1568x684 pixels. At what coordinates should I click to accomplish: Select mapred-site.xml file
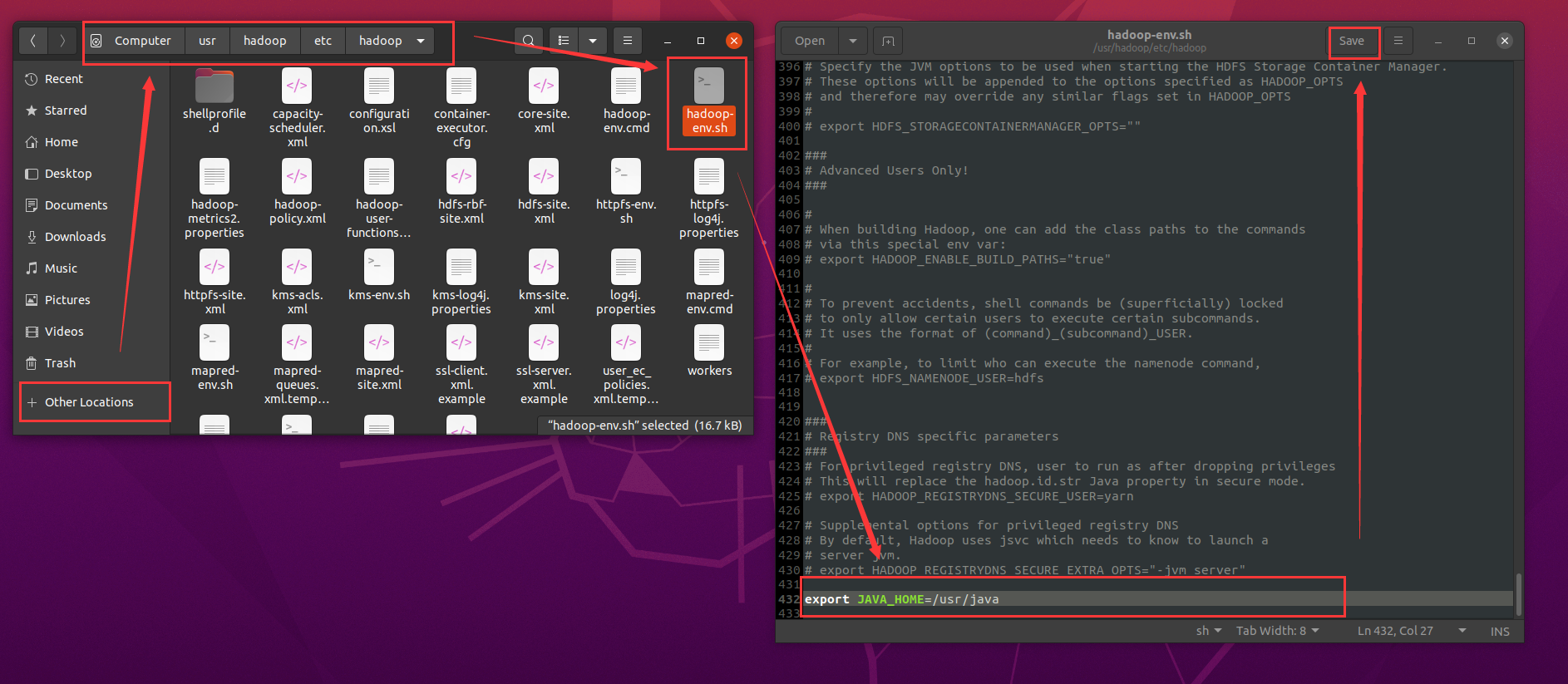379,358
